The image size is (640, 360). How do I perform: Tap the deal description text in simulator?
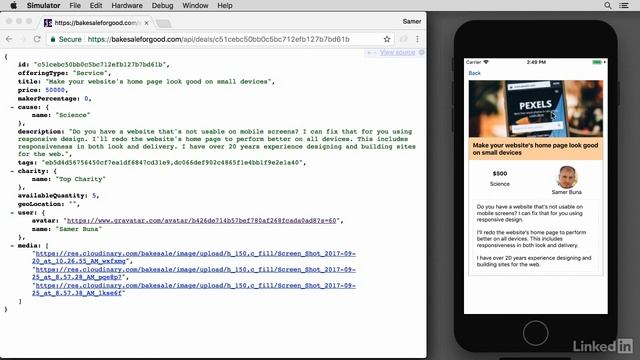[535, 236]
